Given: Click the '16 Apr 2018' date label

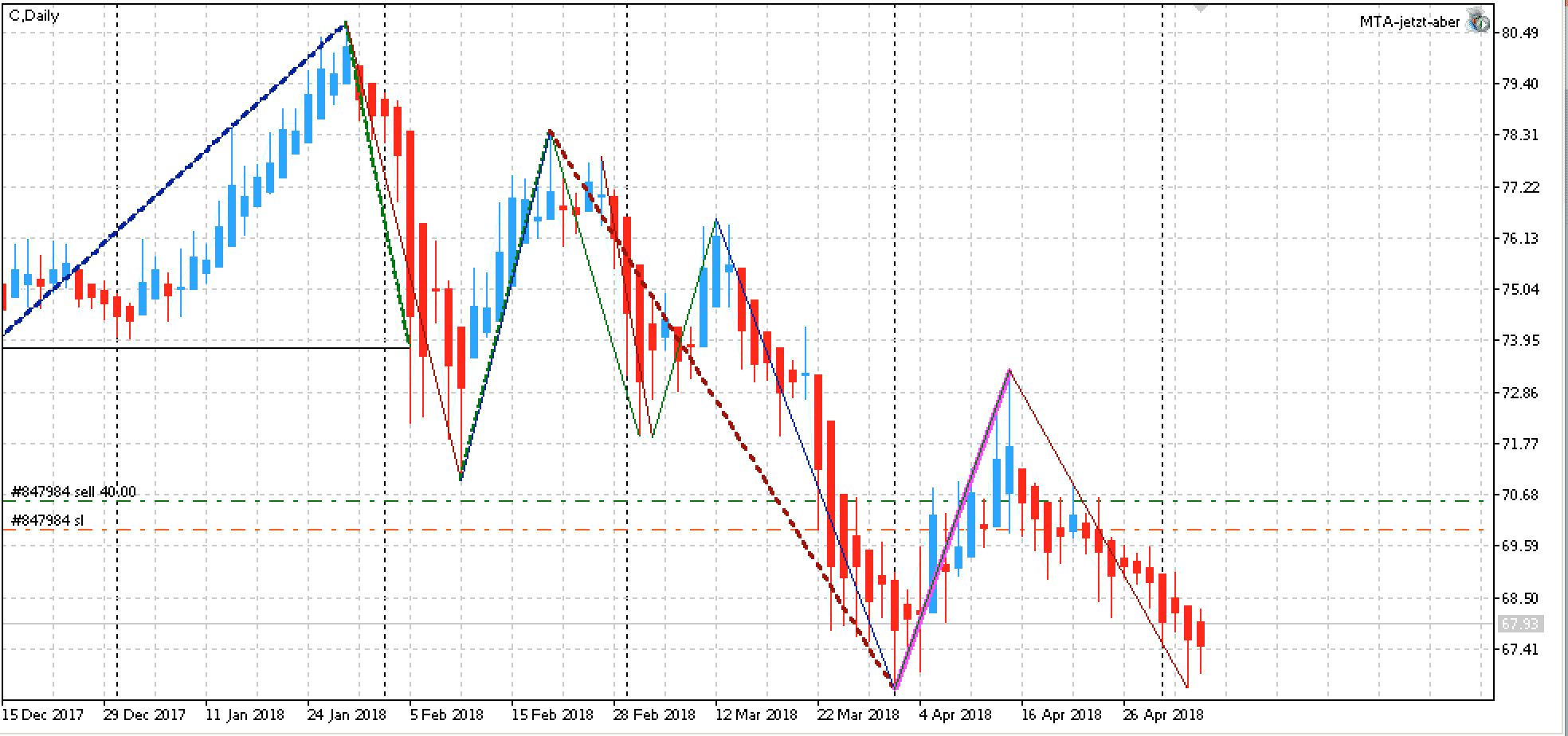Looking at the screenshot, I should coord(1061,714).
